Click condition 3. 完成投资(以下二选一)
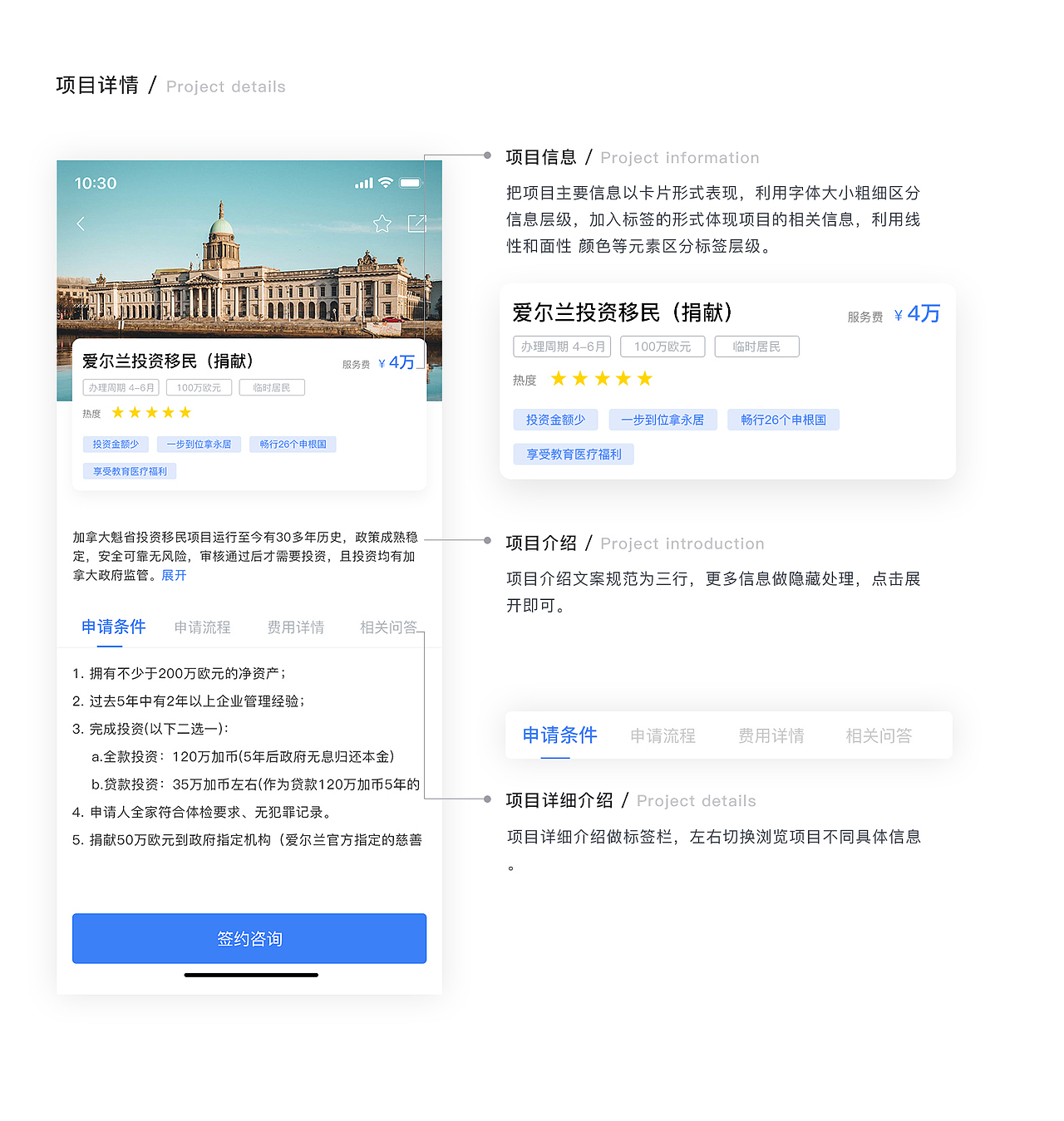 150,730
